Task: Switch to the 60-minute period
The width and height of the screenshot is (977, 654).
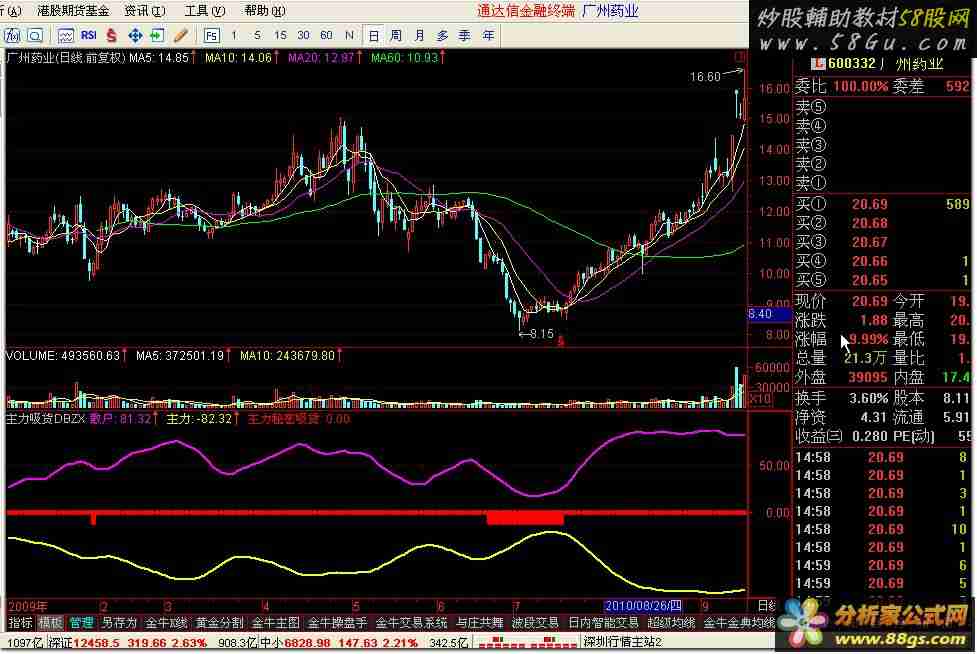Action: tap(326, 36)
